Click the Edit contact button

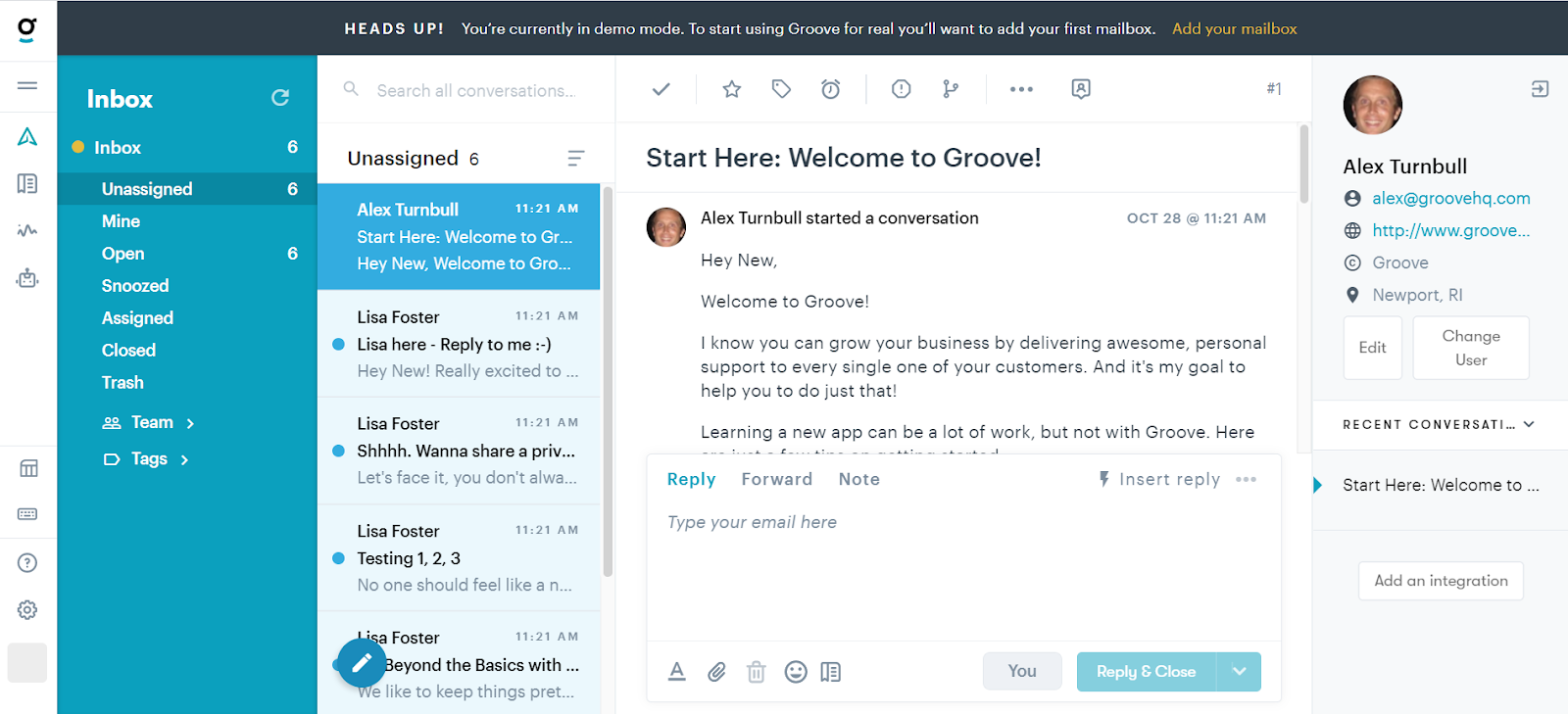pos(1373,348)
